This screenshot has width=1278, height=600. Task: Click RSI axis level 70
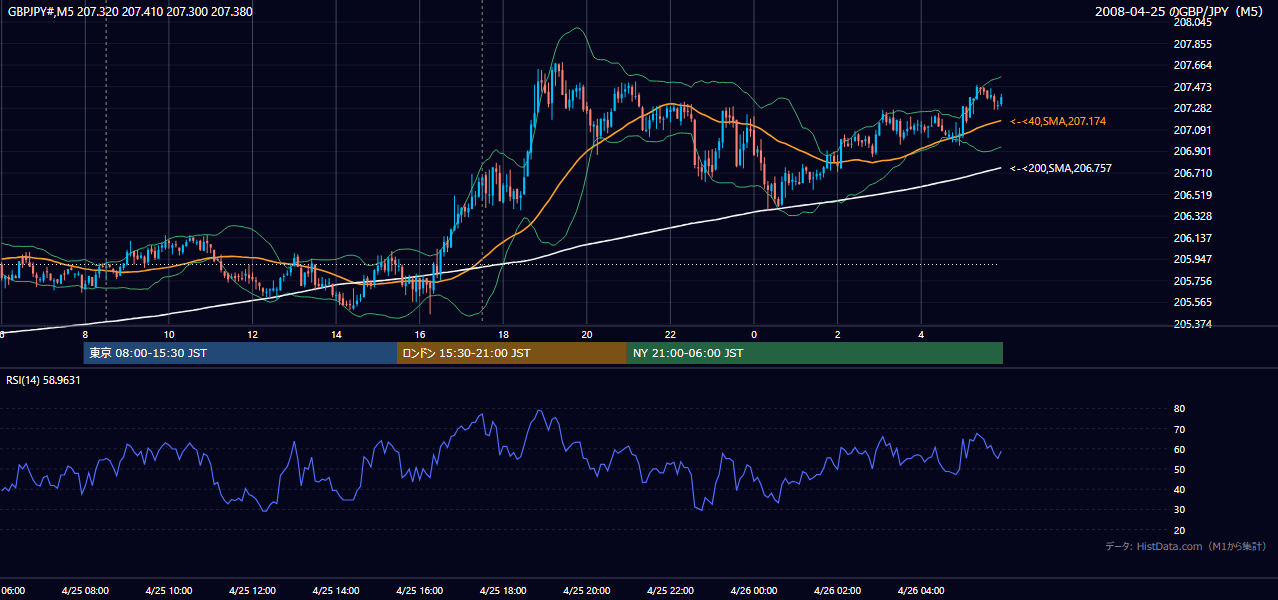(x=1179, y=429)
